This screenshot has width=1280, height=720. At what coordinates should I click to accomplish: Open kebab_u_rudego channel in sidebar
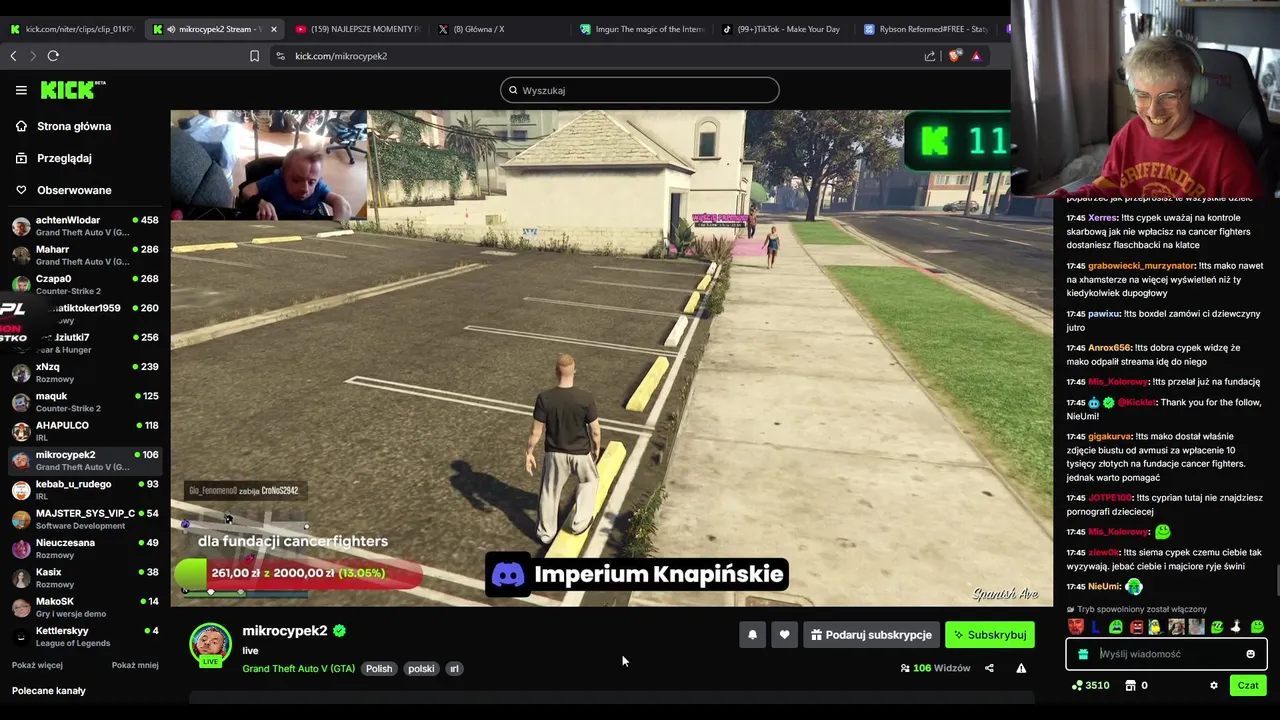(85, 490)
